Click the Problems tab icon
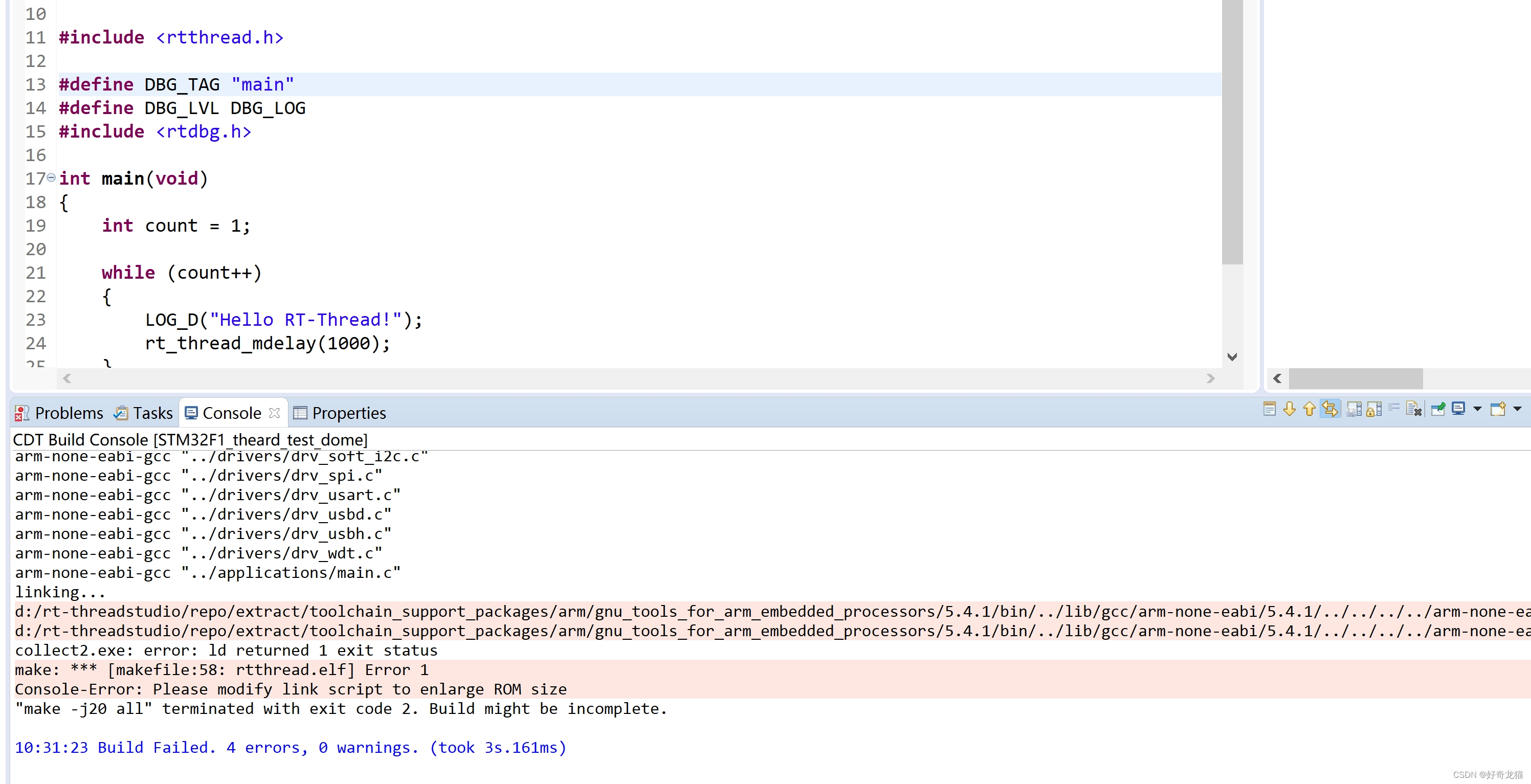The width and height of the screenshot is (1531, 784). pos(22,413)
